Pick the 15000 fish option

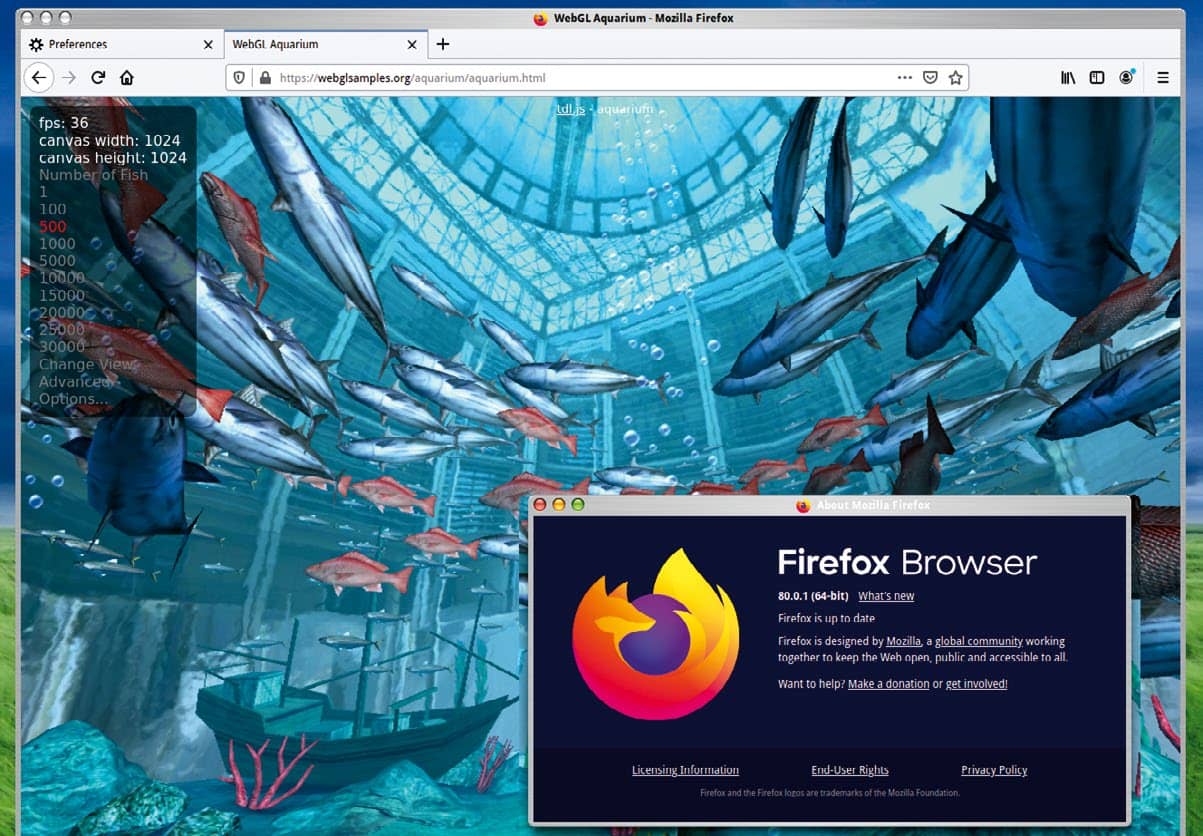pyautogui.click(x=62, y=295)
